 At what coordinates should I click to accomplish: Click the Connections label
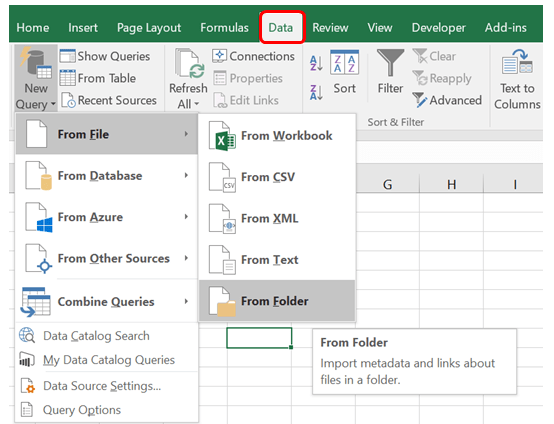click(262, 56)
